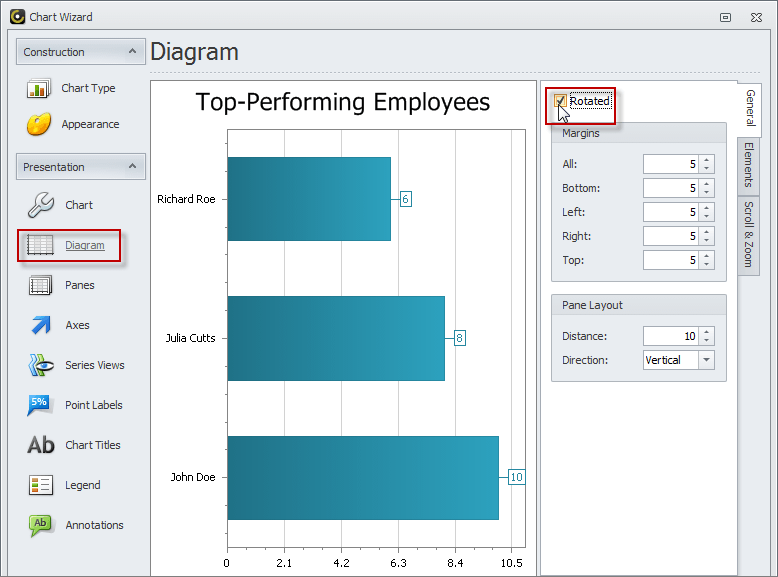This screenshot has width=778, height=577.
Task: Increase the Distance value with up arrow
Action: (707, 332)
